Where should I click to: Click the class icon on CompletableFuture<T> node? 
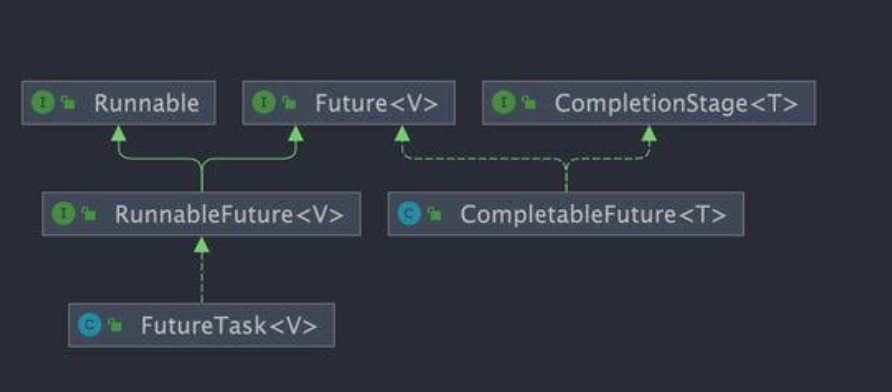click(x=410, y=214)
